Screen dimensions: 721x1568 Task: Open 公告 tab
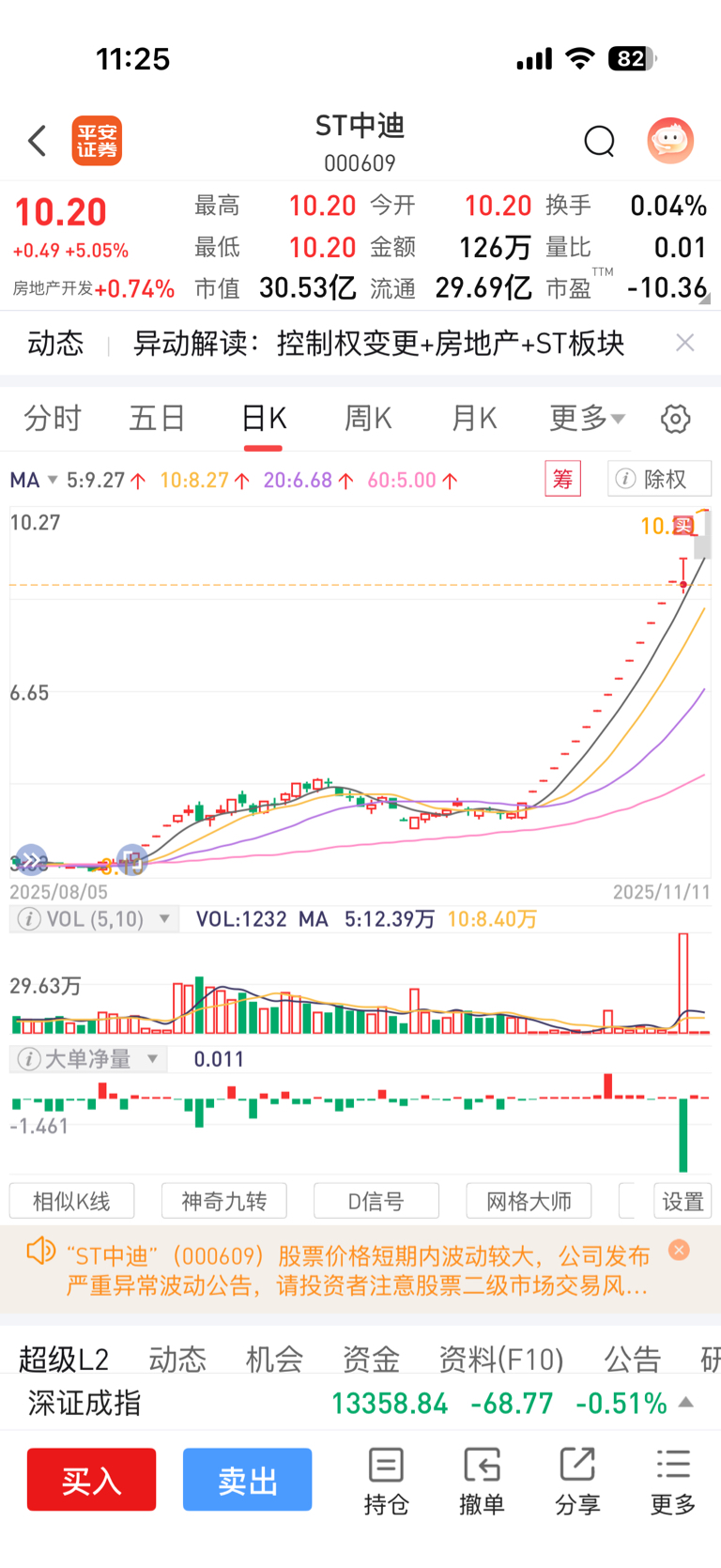point(633,1358)
